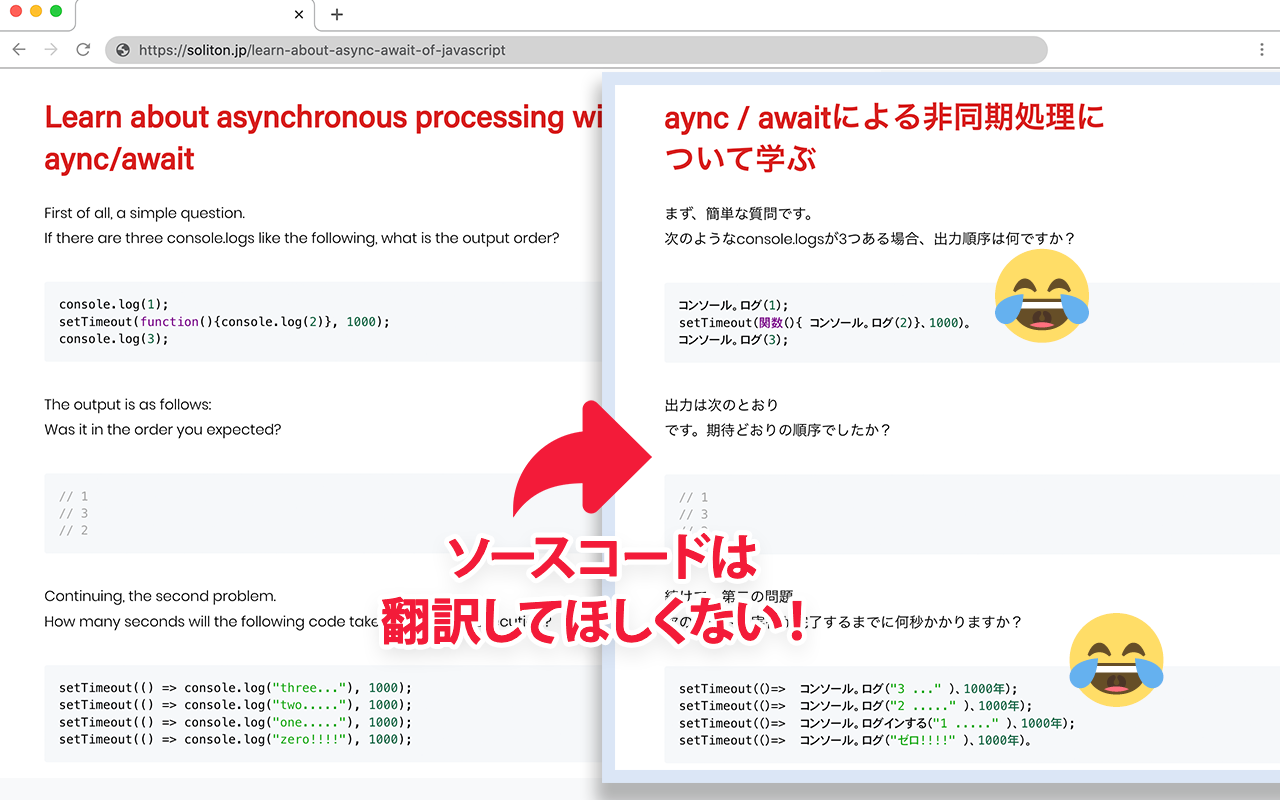The height and width of the screenshot is (800, 1280).
Task: Click the translated code 'コンソール。ログ(1);'
Action: 733,305
